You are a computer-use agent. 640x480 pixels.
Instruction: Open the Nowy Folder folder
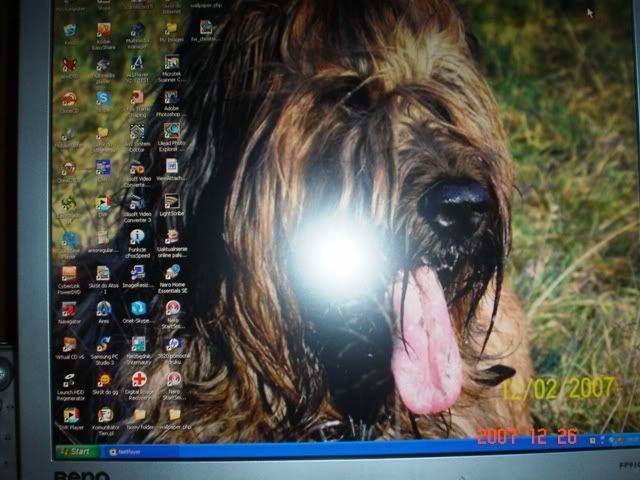click(140, 415)
